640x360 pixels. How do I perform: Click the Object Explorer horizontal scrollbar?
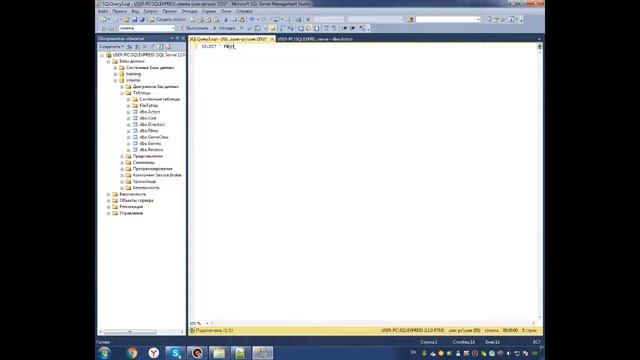(x=129, y=332)
